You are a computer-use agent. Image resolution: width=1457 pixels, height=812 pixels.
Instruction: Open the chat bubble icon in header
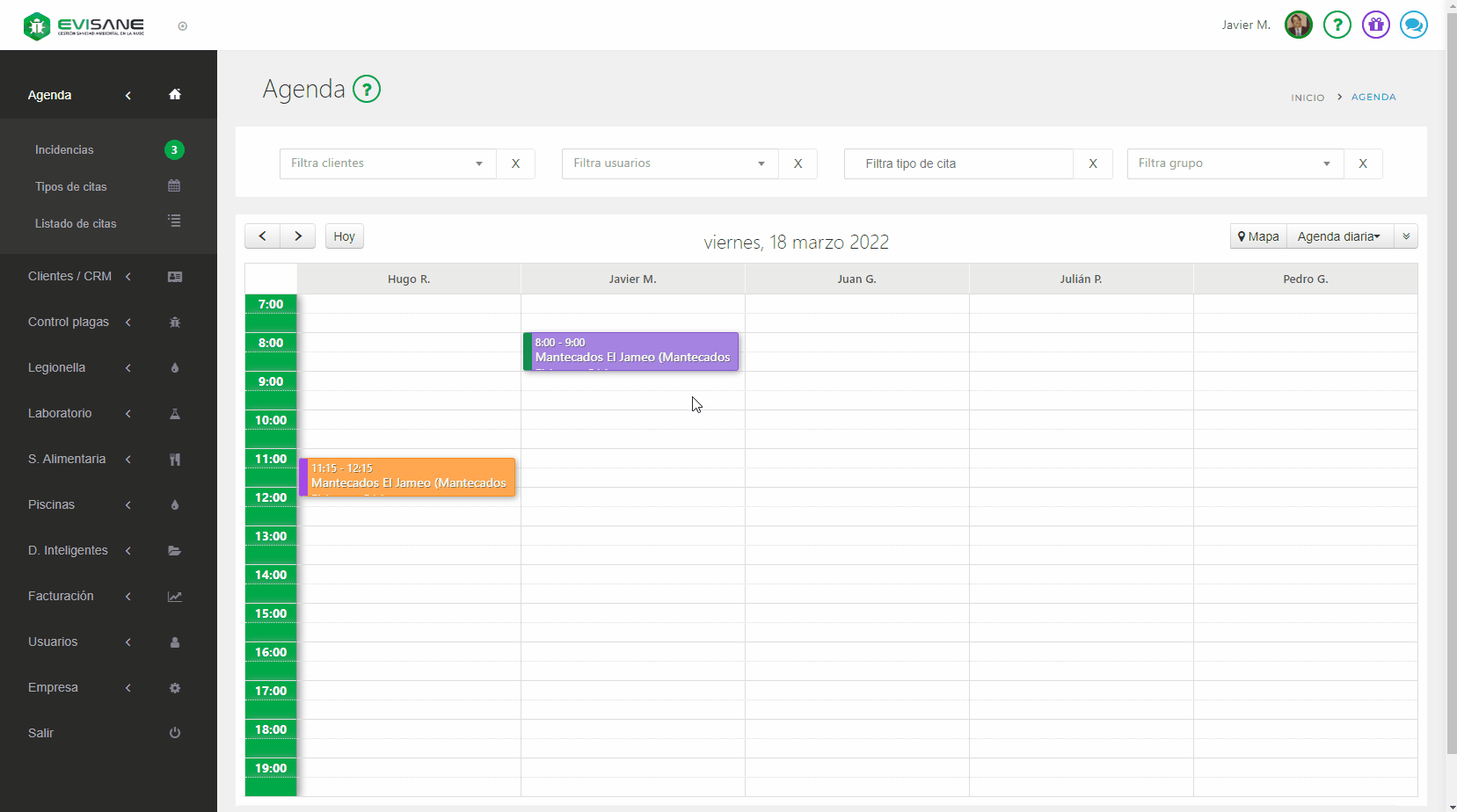coord(1413,25)
